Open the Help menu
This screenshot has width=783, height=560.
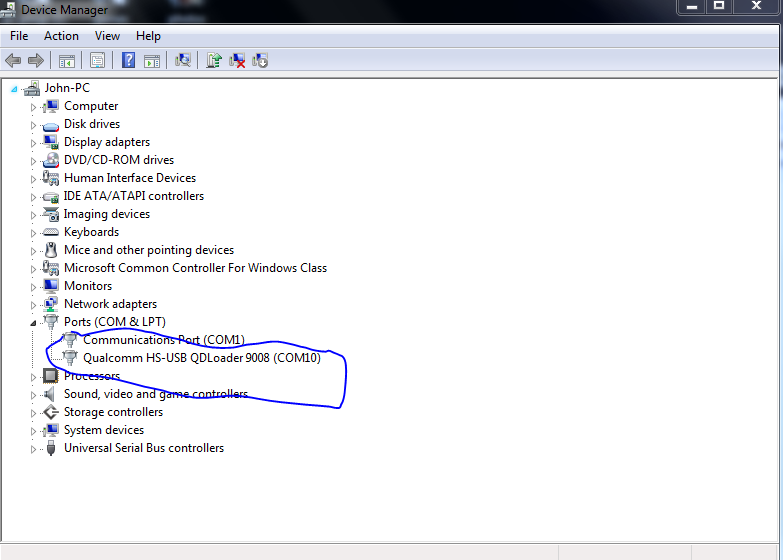[148, 36]
